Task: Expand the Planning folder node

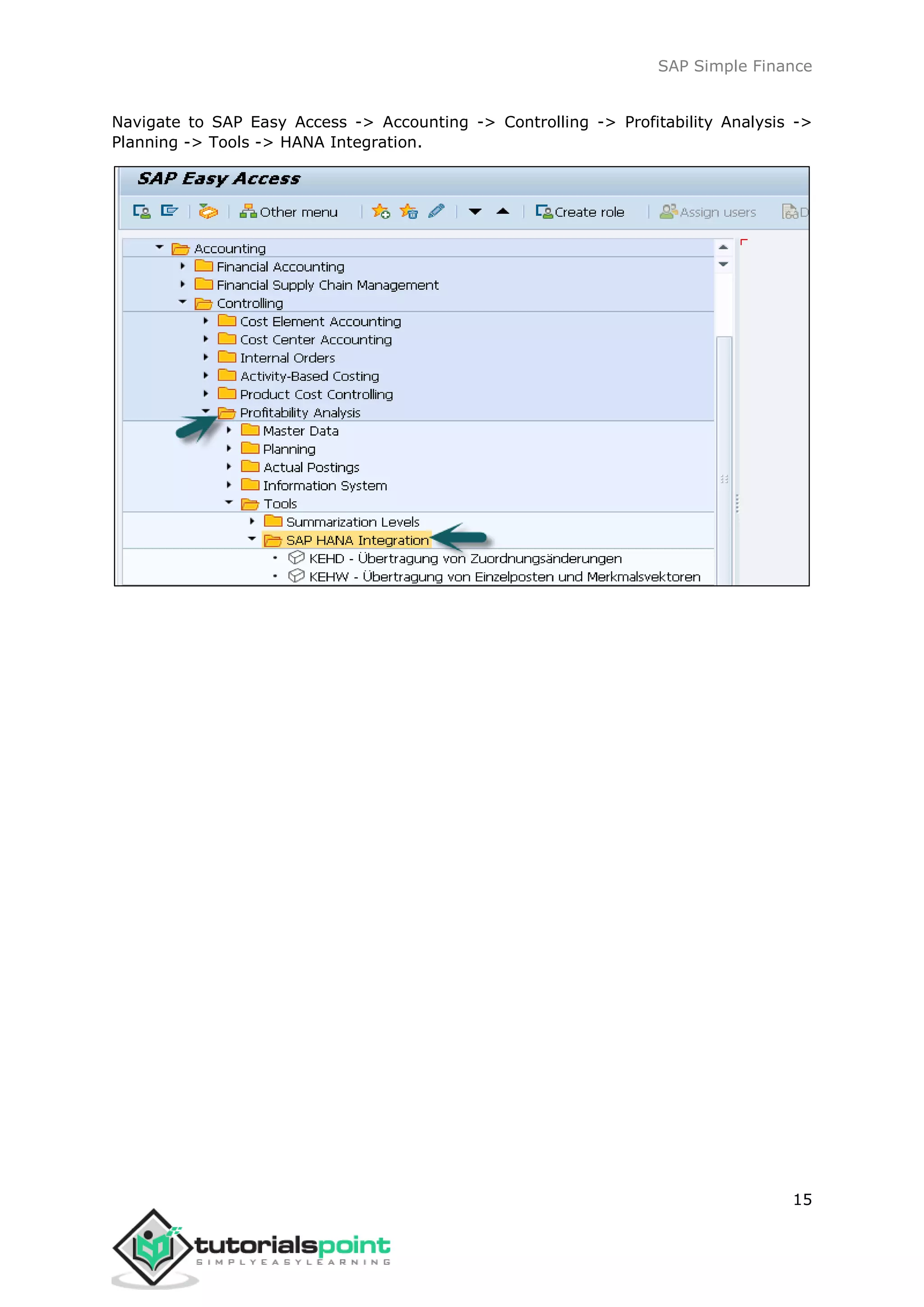Action: click(x=229, y=448)
